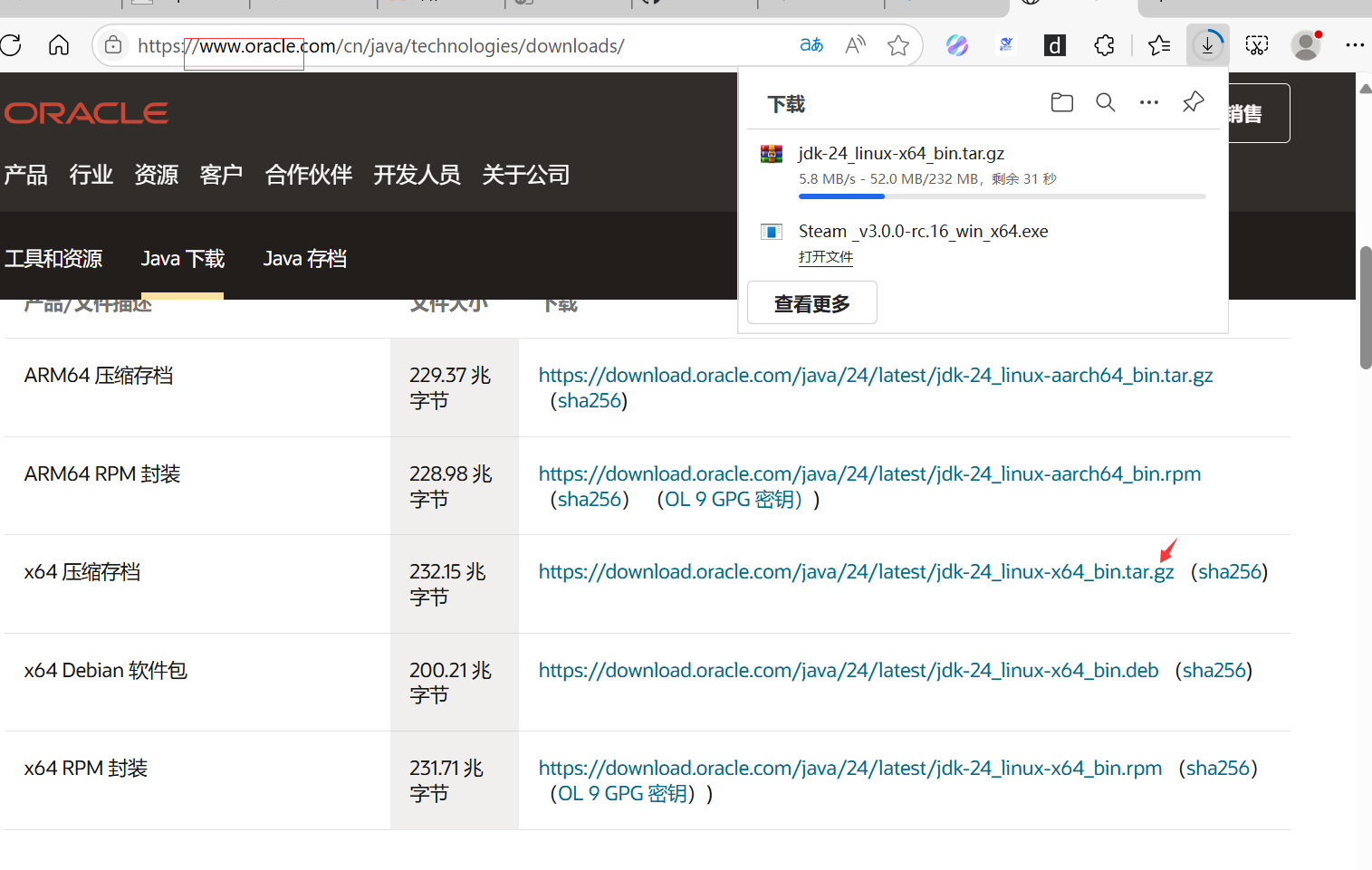This screenshot has width=1372, height=870.
Task: Go to browser home page icon
Action: click(x=59, y=45)
